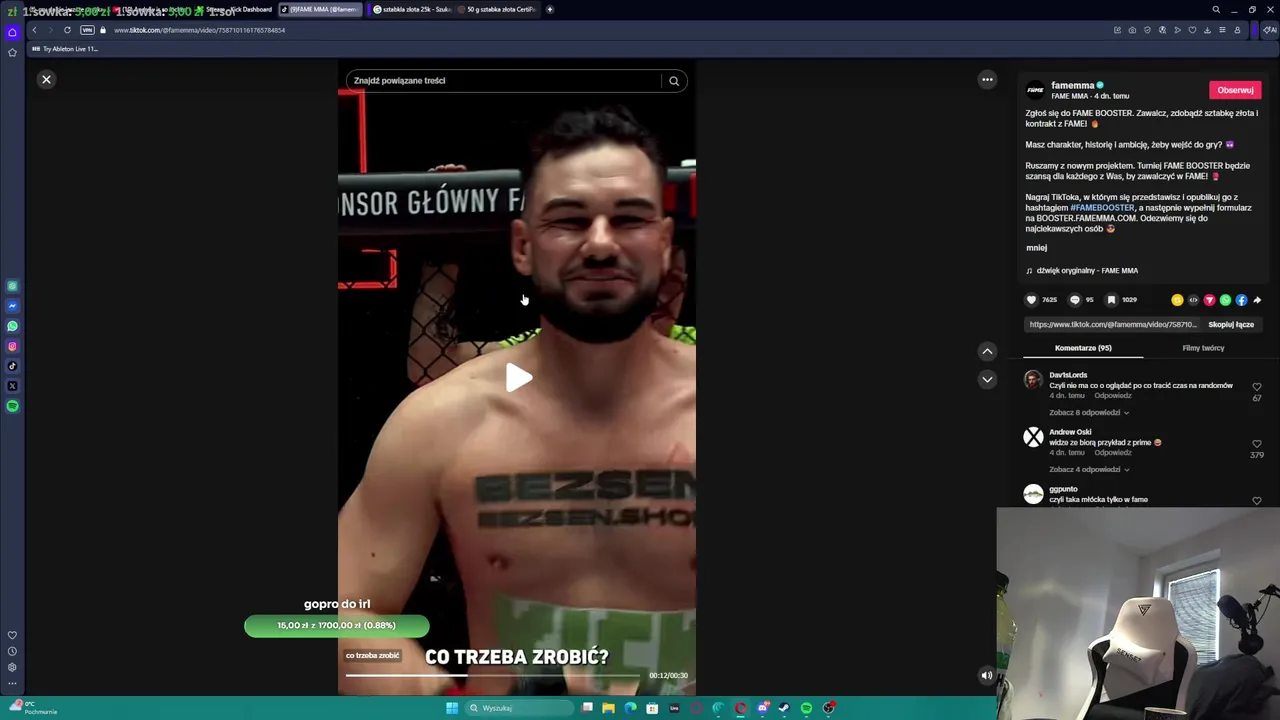Share to Facebook icon
Image resolution: width=1280 pixels, height=720 pixels.
(x=1241, y=300)
